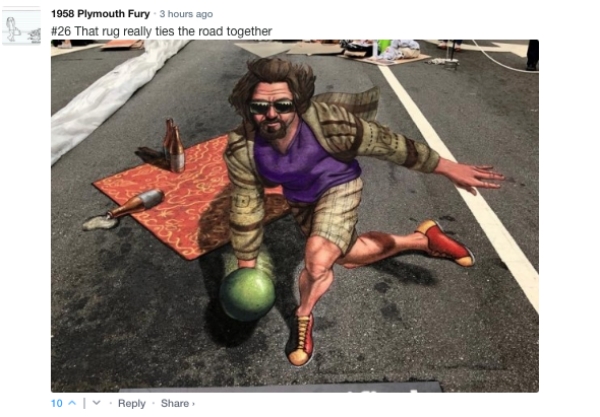Downvote the comment with the down arrow
The width and height of the screenshot is (600, 417).
[x=96, y=403]
